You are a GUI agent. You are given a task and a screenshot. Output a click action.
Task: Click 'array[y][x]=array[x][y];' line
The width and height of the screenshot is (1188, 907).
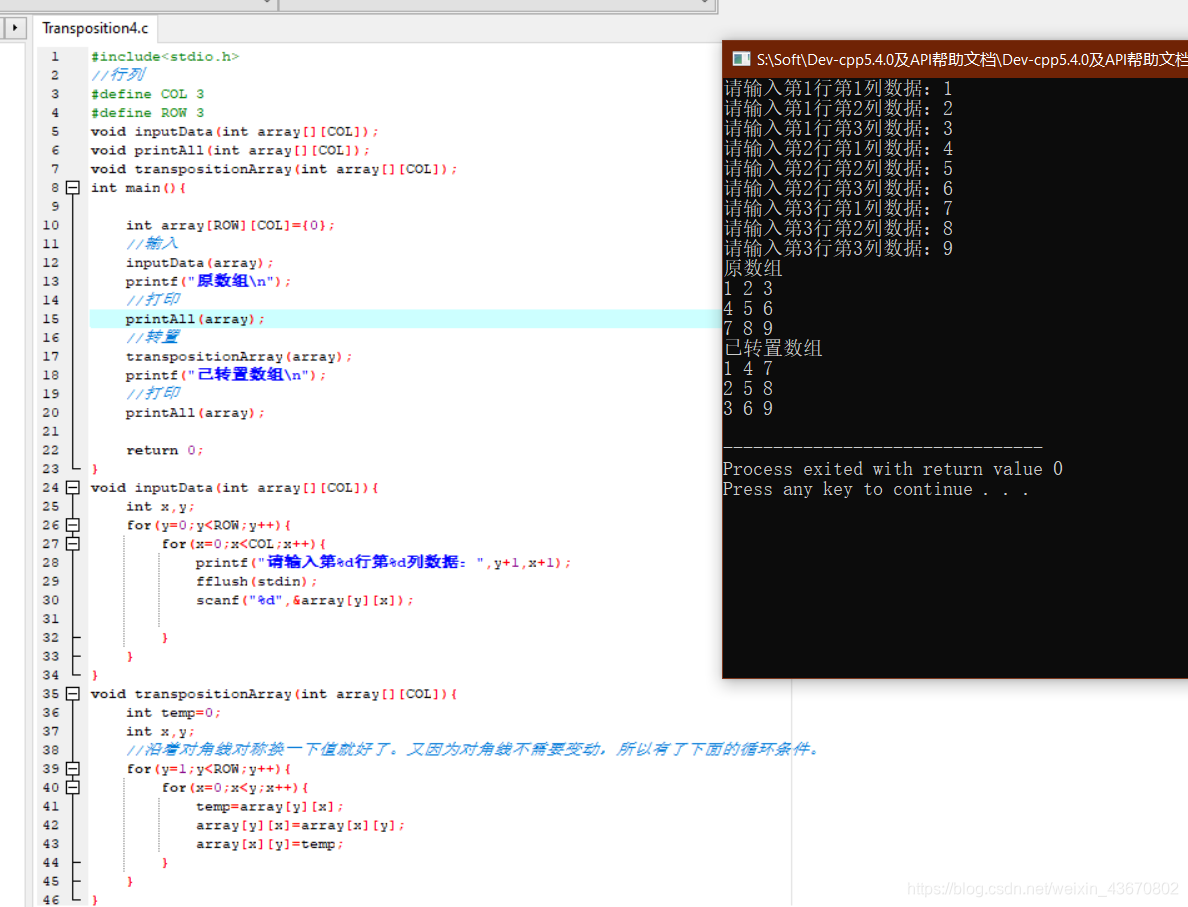(300, 825)
